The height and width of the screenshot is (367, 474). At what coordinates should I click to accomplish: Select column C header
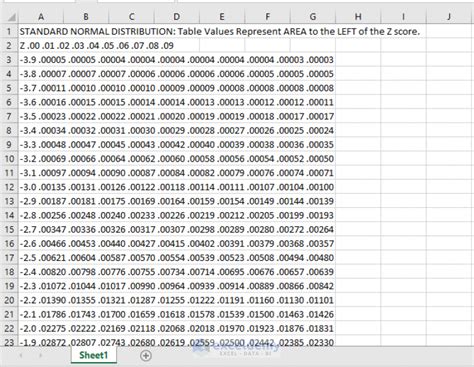point(131,16)
